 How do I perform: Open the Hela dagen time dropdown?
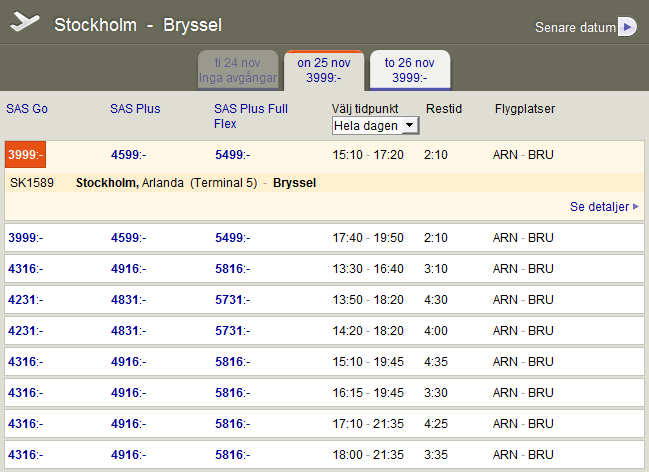pos(376,126)
